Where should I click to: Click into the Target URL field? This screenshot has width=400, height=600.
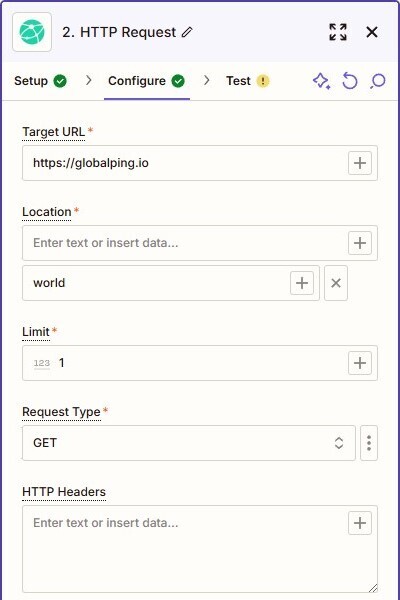point(184,163)
